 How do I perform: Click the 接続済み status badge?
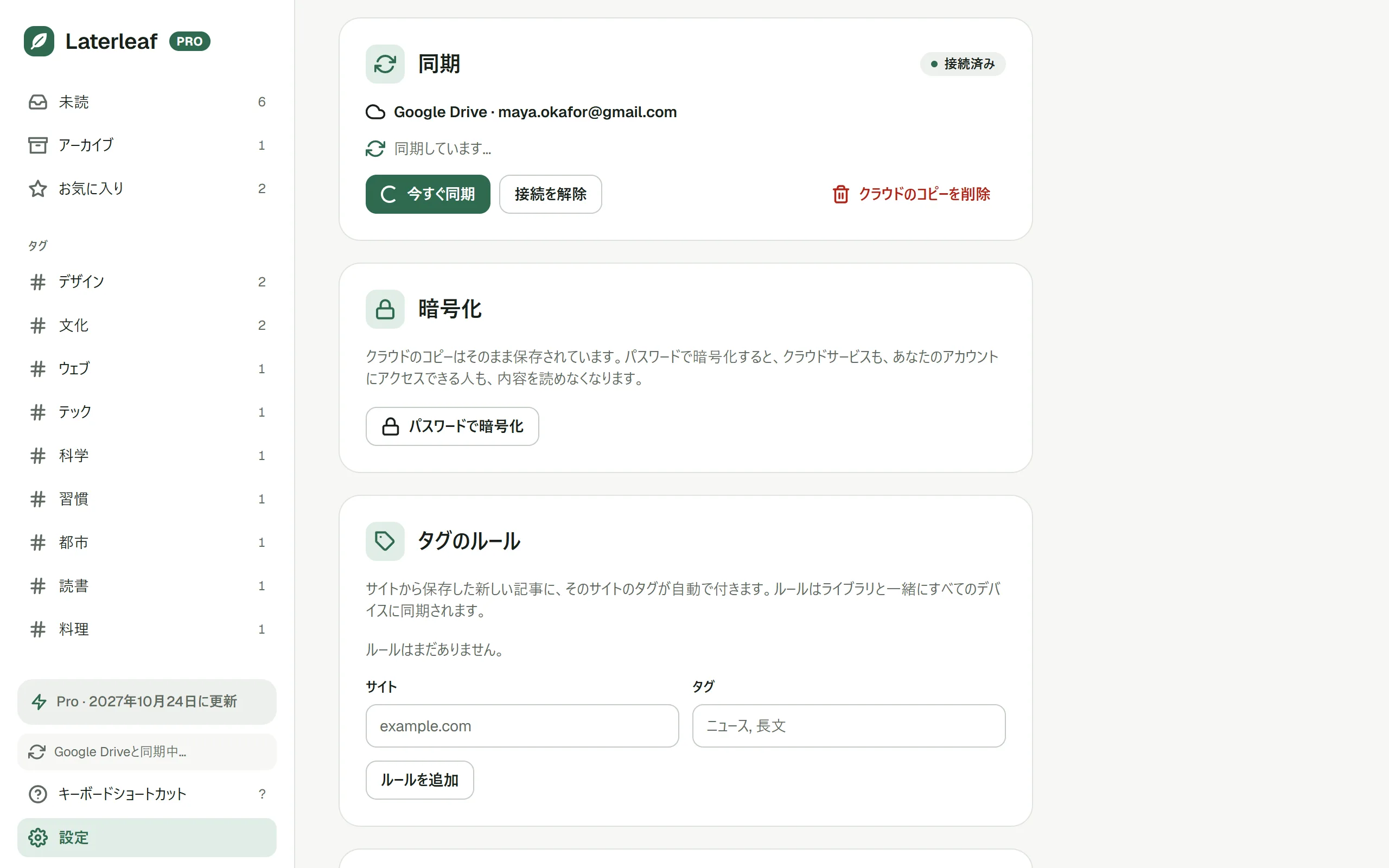coord(963,63)
